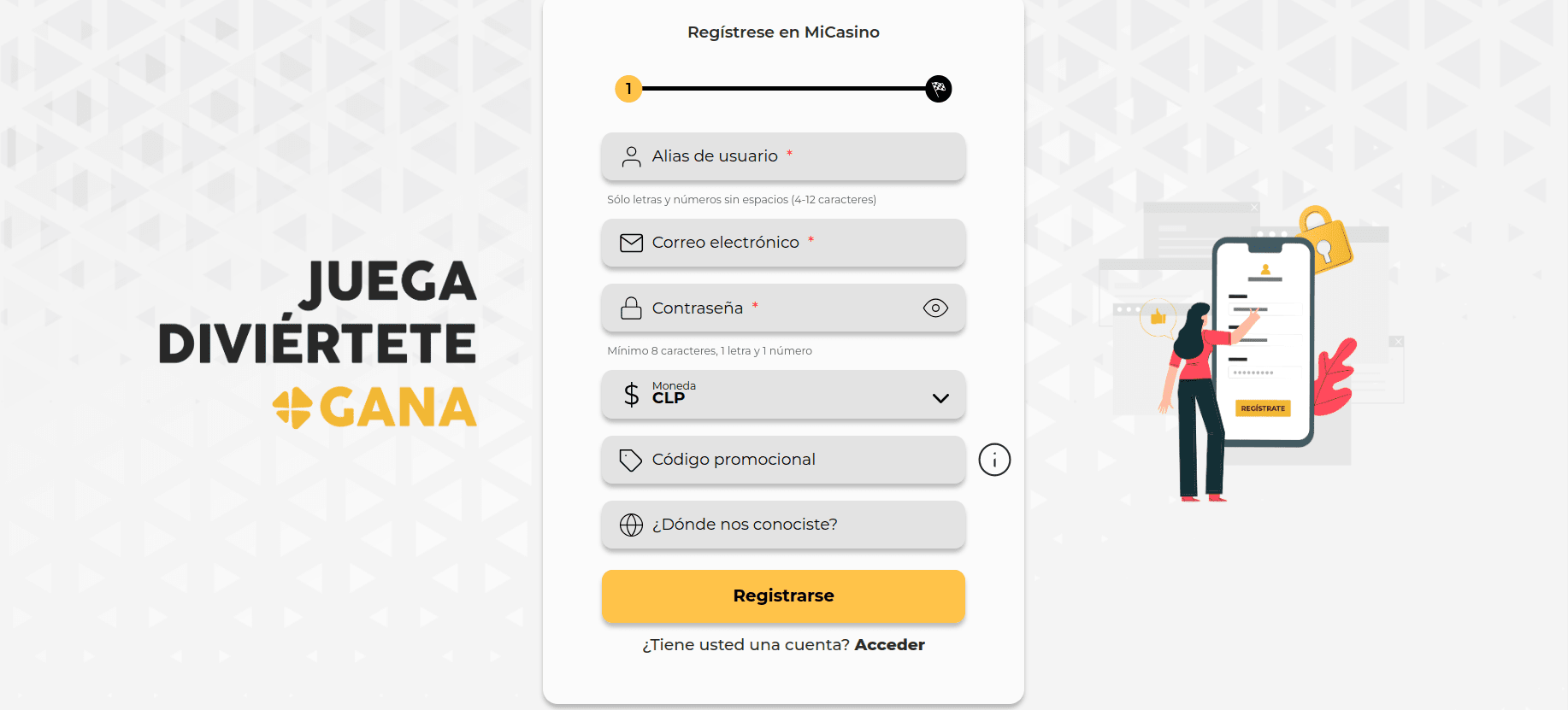Open promo code info via the info icon
The image size is (1568, 710).
993,460
